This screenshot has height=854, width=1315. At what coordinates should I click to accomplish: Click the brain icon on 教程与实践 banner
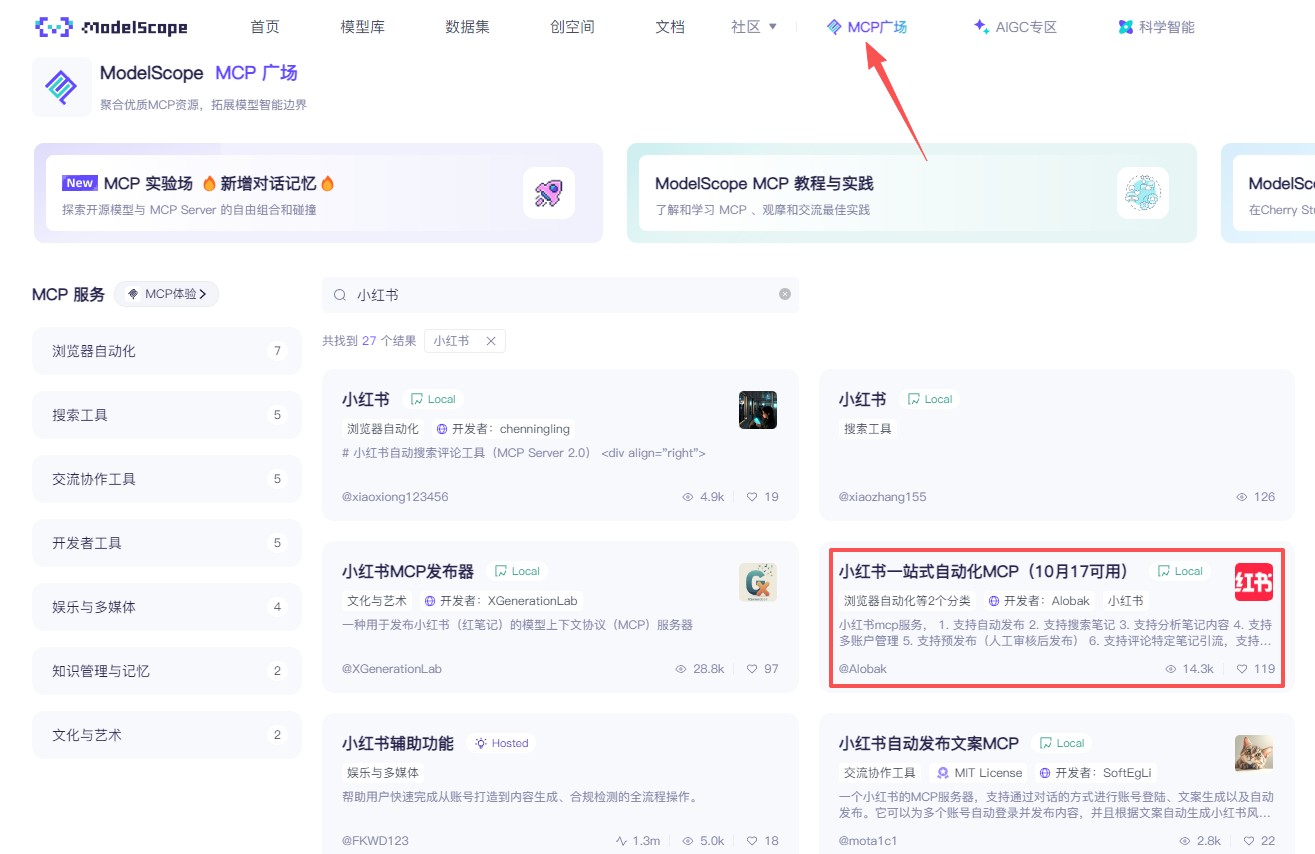(1142, 193)
